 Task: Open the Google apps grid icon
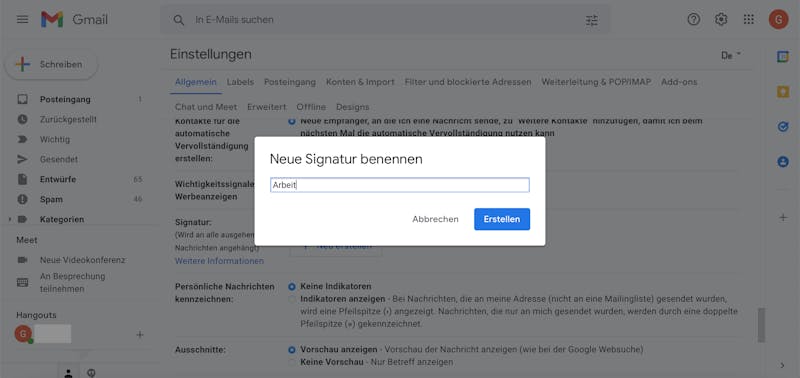pyautogui.click(x=748, y=19)
